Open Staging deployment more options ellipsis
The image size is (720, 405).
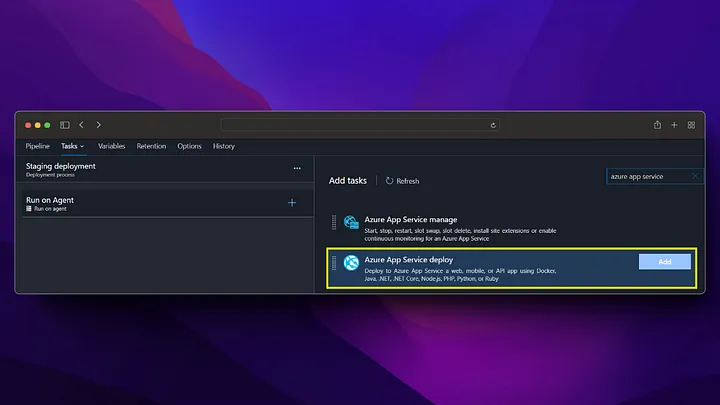pyautogui.click(x=297, y=169)
